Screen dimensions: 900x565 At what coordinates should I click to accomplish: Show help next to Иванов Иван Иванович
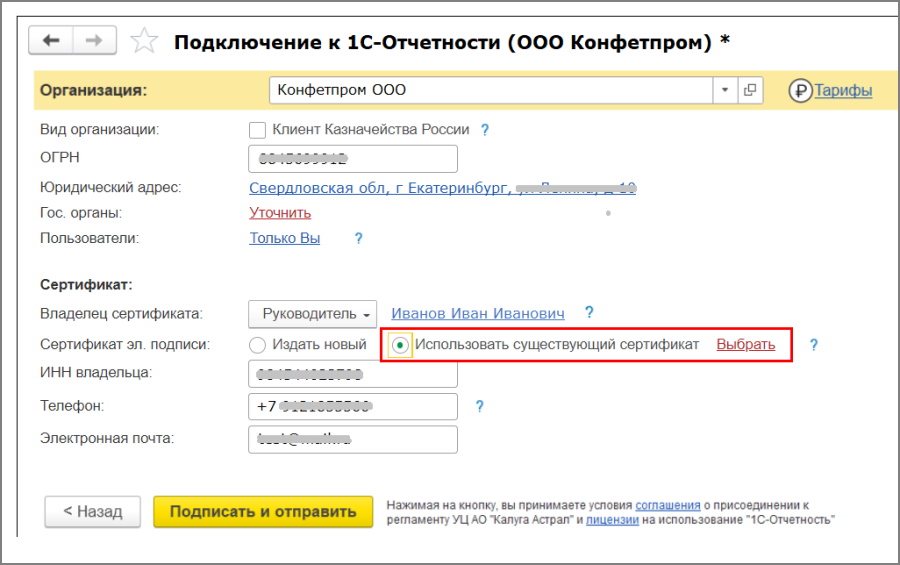pos(589,312)
